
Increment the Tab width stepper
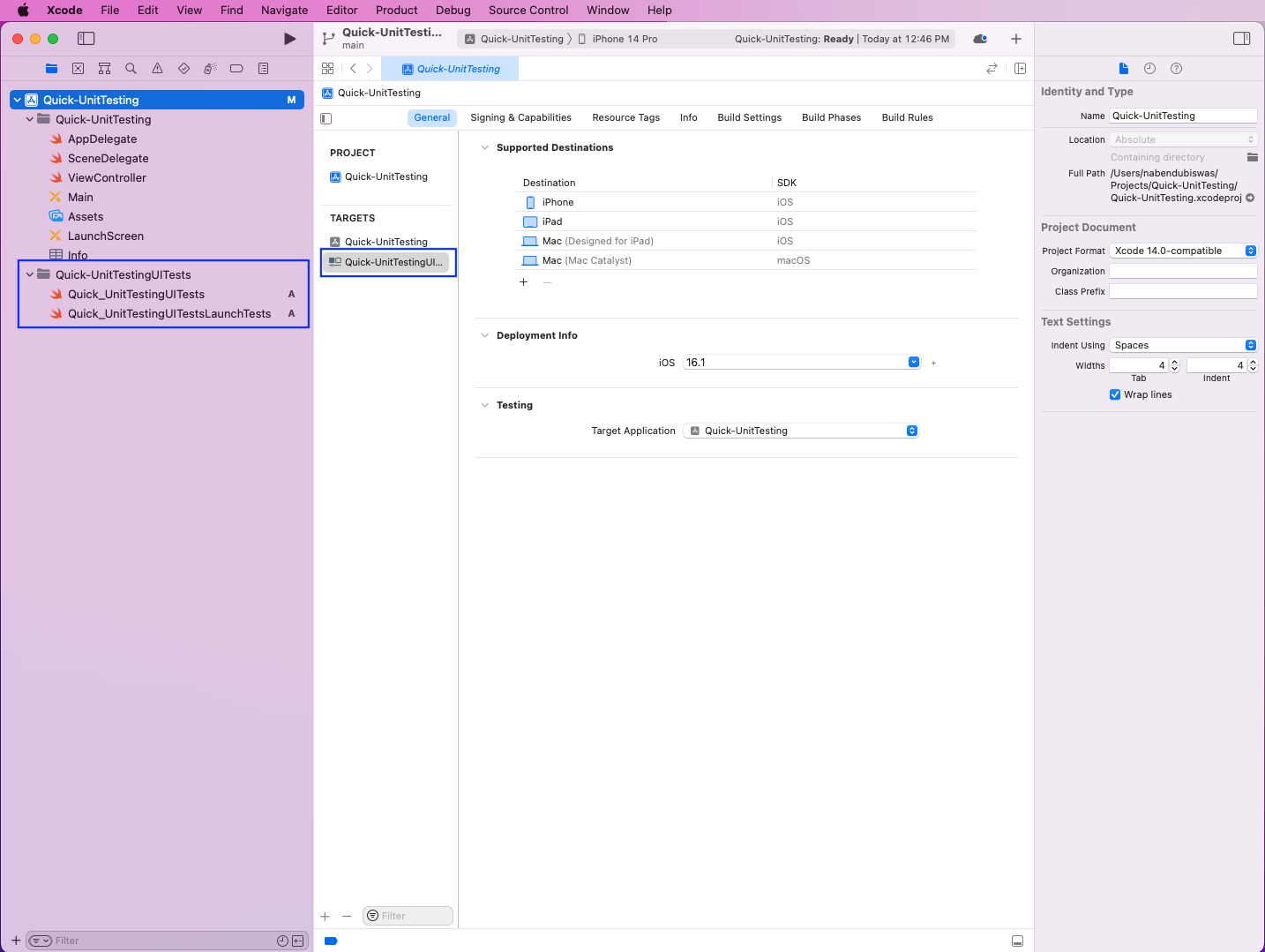point(1174,363)
